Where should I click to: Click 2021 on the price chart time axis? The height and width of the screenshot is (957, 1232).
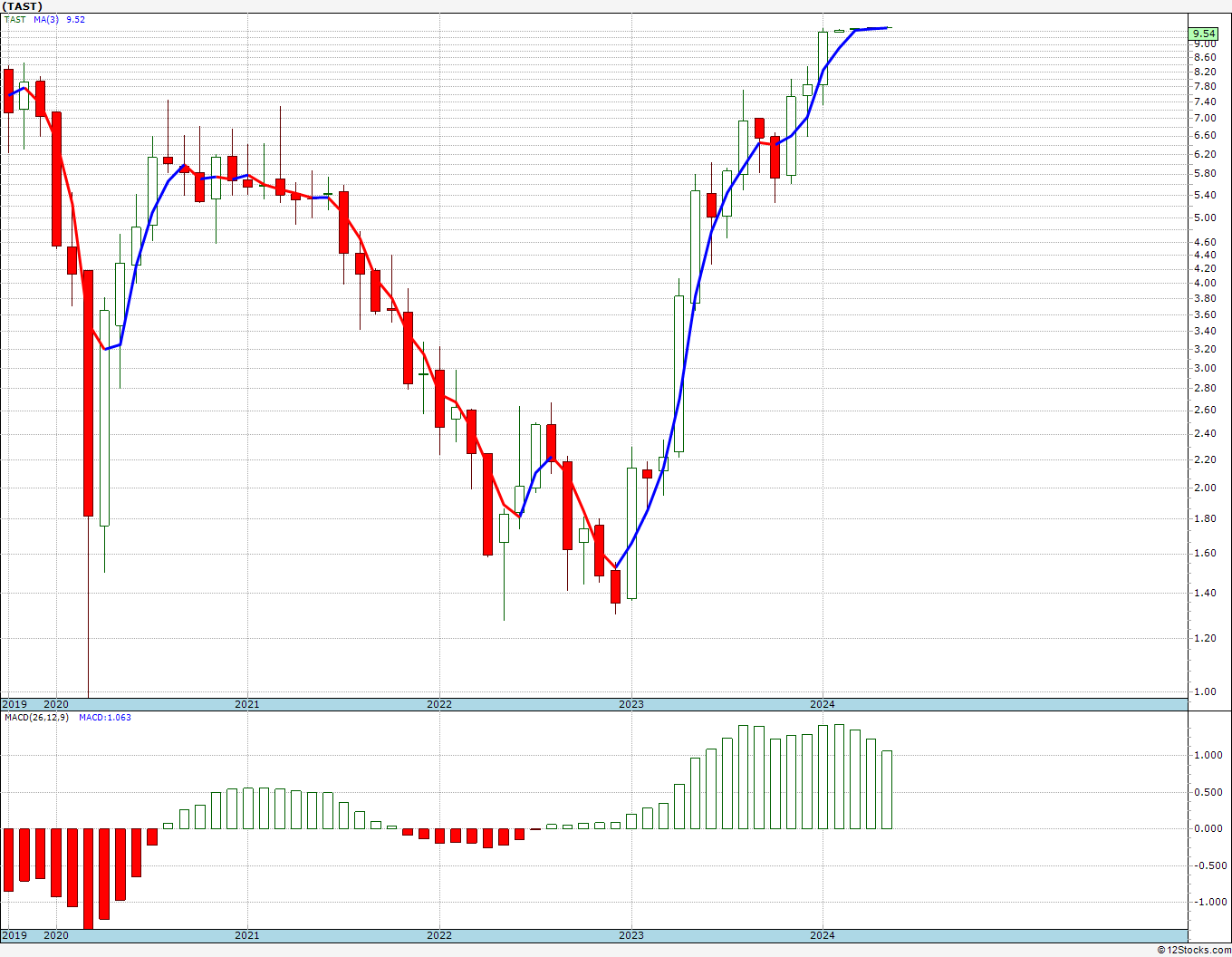247,704
